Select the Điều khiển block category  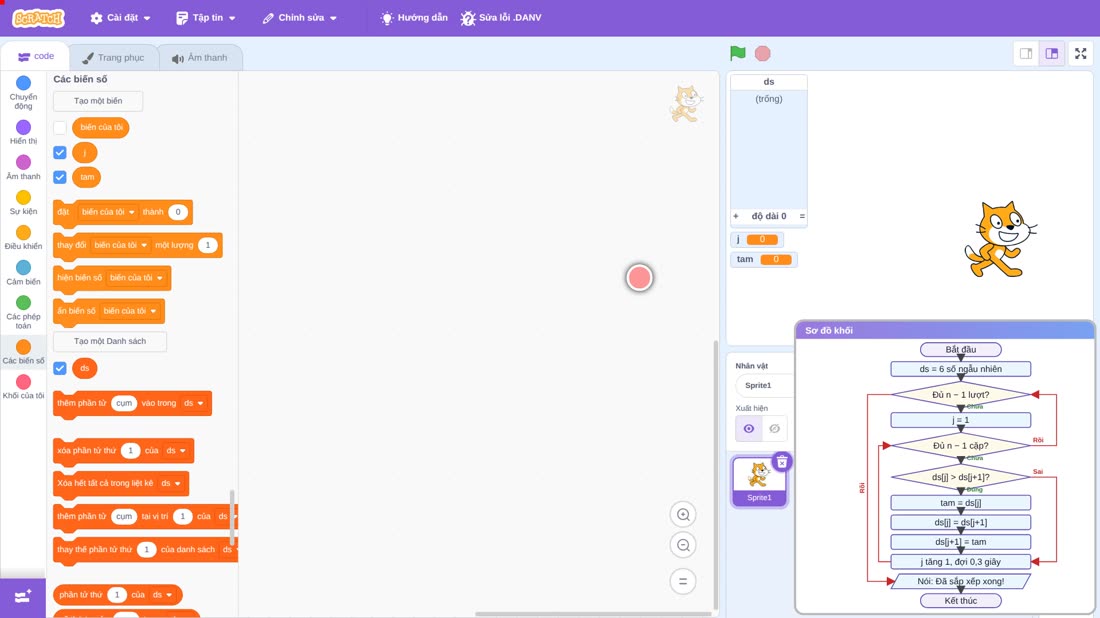pyautogui.click(x=23, y=237)
